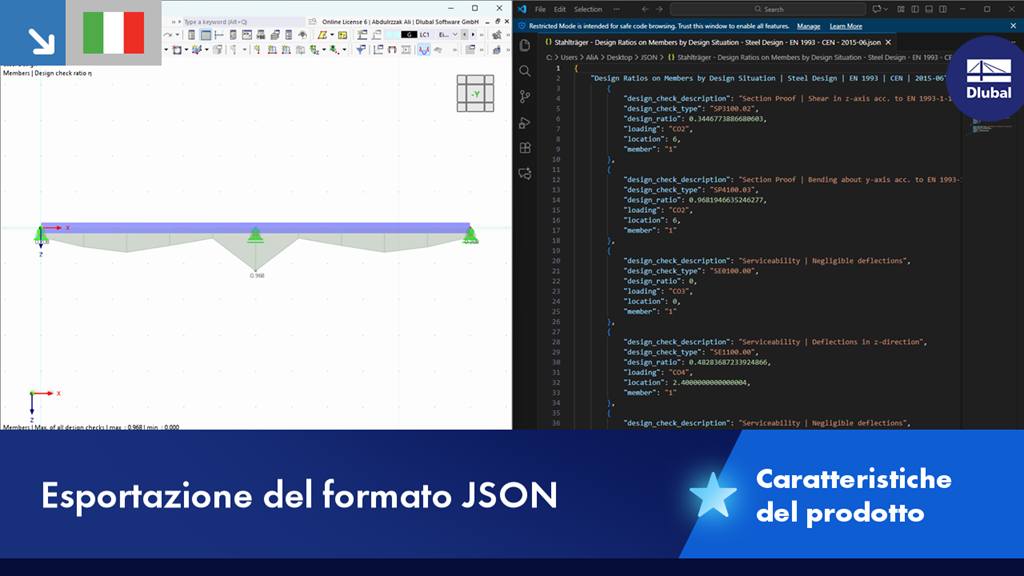This screenshot has width=1024, height=576.
Task: Select previous load case arrow in RFEM
Action: click(464, 35)
